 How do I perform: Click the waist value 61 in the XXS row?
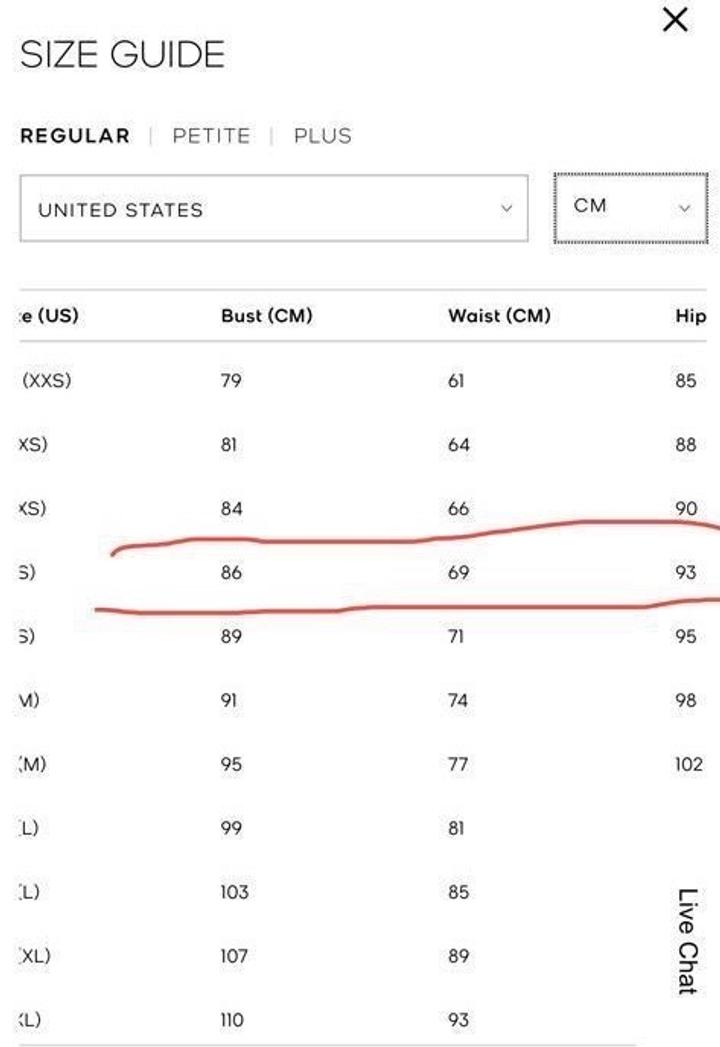pos(456,380)
